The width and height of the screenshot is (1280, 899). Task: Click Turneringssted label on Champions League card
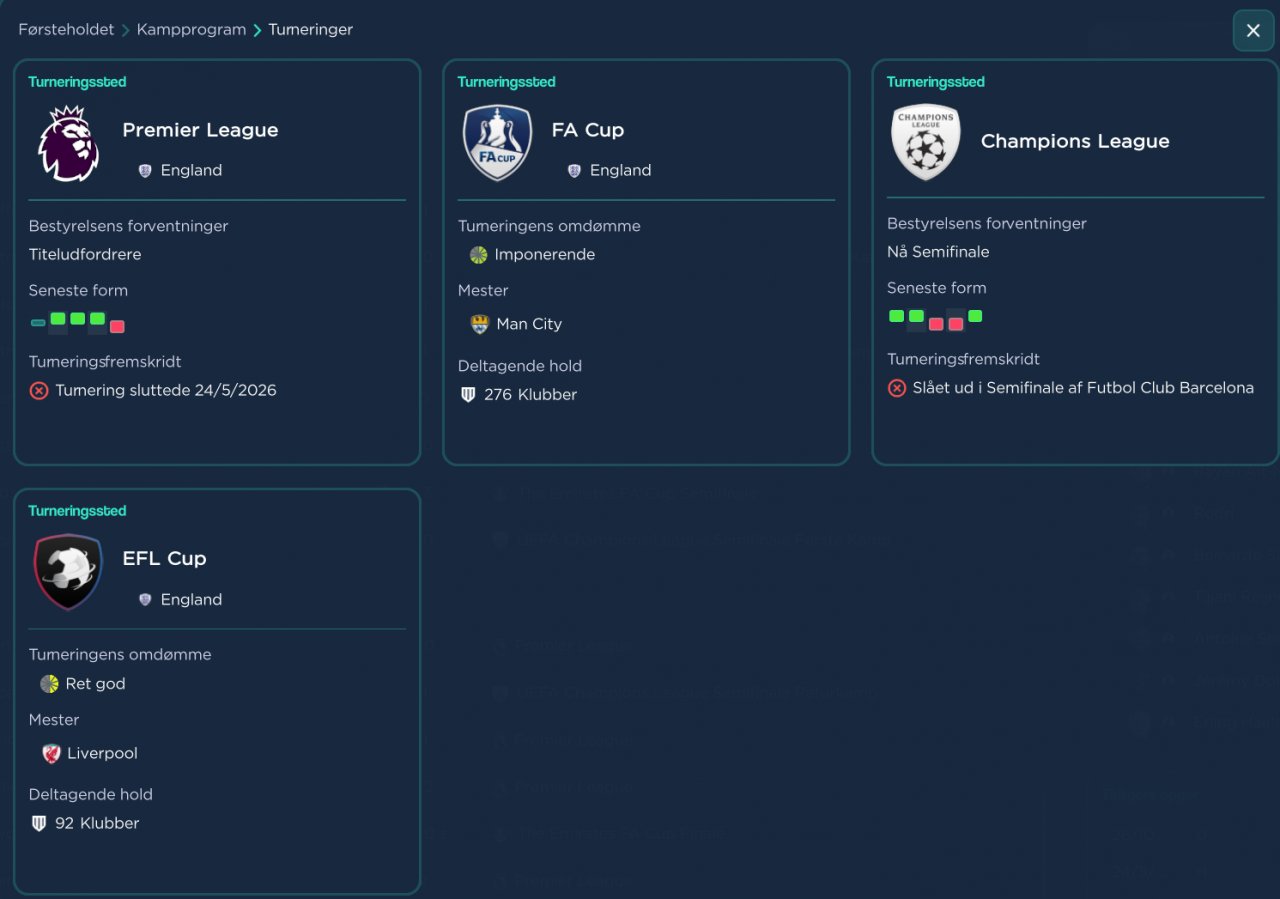click(x=936, y=82)
